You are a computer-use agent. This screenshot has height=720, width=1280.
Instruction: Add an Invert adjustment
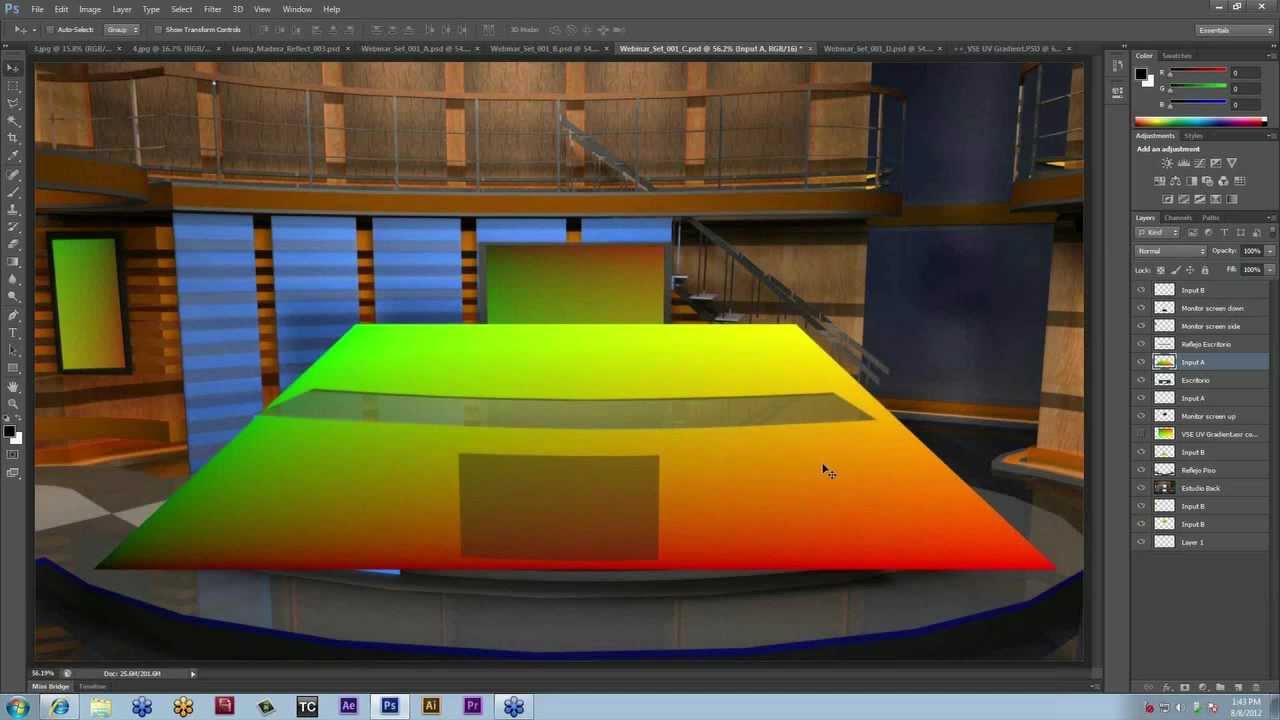tap(1168, 199)
